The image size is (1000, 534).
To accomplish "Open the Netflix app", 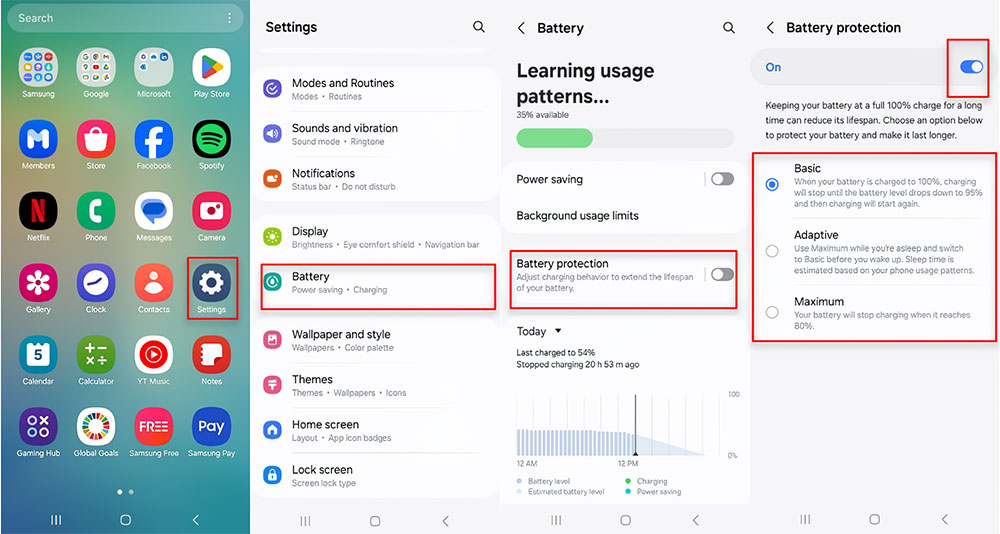I will pyautogui.click(x=38, y=211).
